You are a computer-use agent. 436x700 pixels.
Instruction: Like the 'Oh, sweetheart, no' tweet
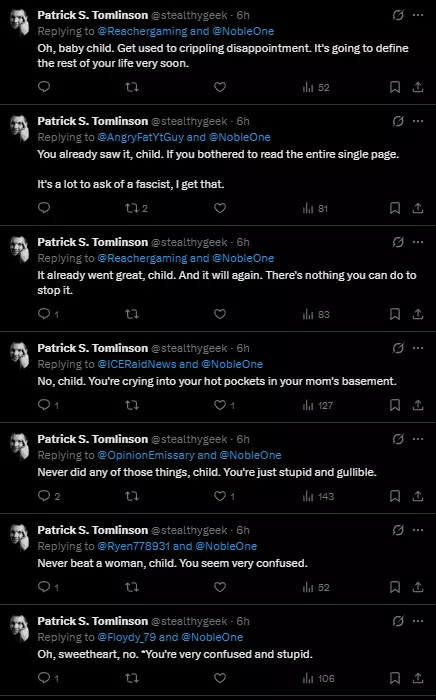point(220,678)
